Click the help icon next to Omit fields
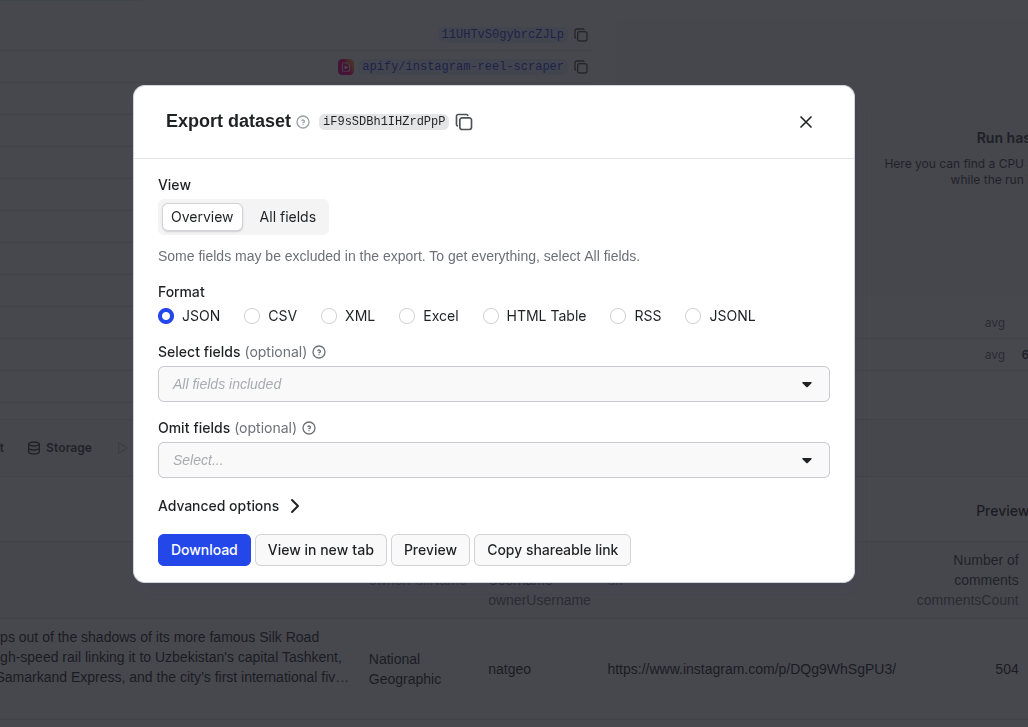Image resolution: width=1028 pixels, height=727 pixels. (309, 428)
